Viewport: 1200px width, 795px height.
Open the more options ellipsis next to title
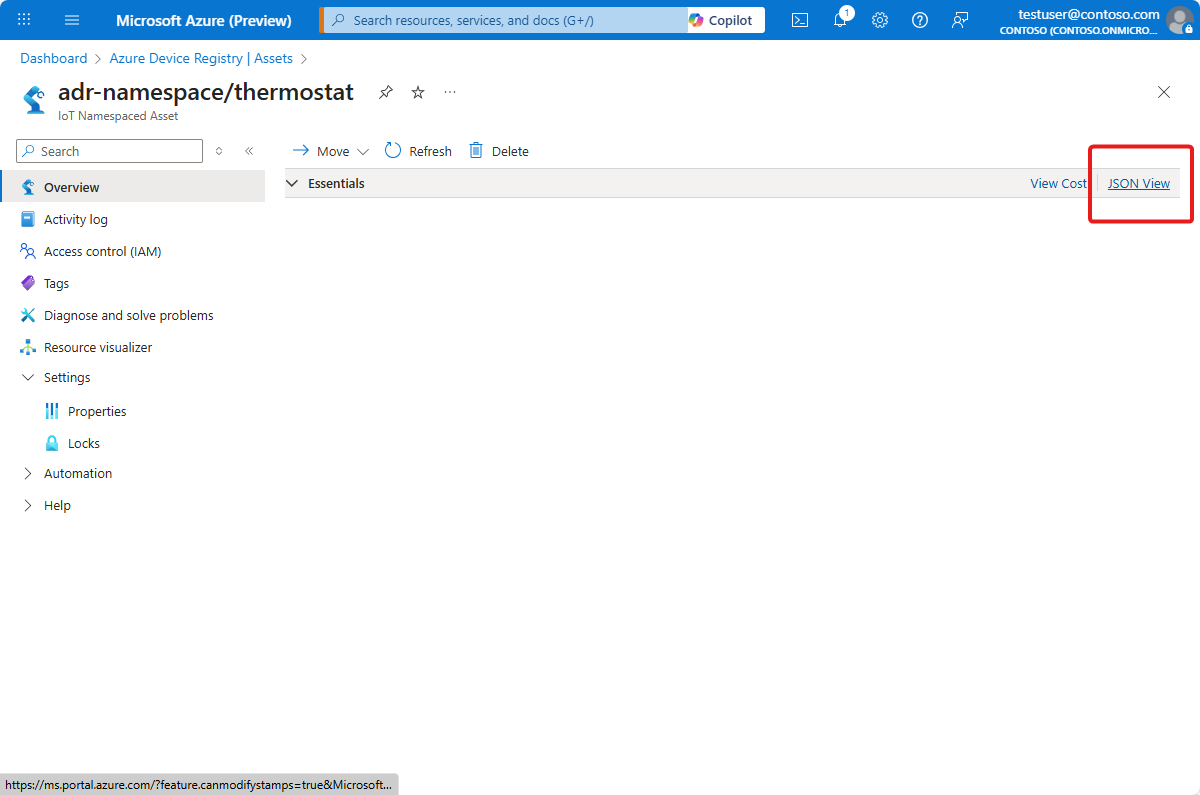click(x=450, y=92)
